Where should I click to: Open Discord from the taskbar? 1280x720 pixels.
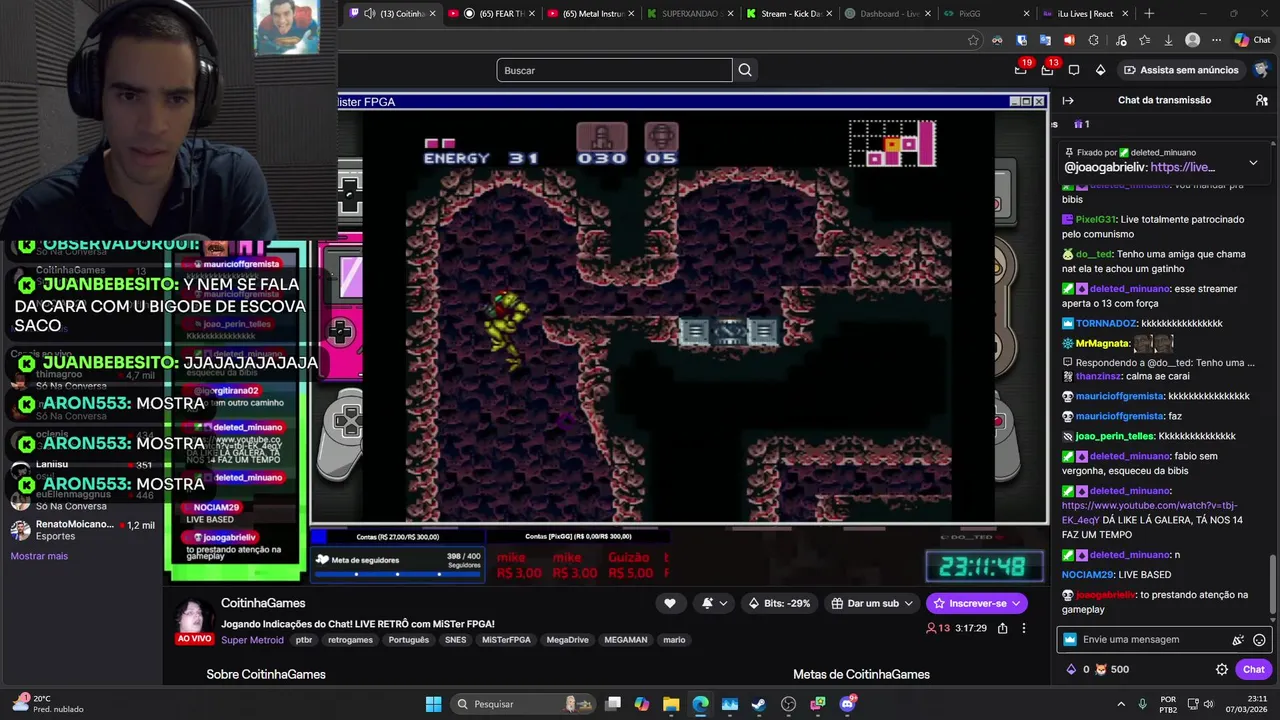(x=848, y=704)
